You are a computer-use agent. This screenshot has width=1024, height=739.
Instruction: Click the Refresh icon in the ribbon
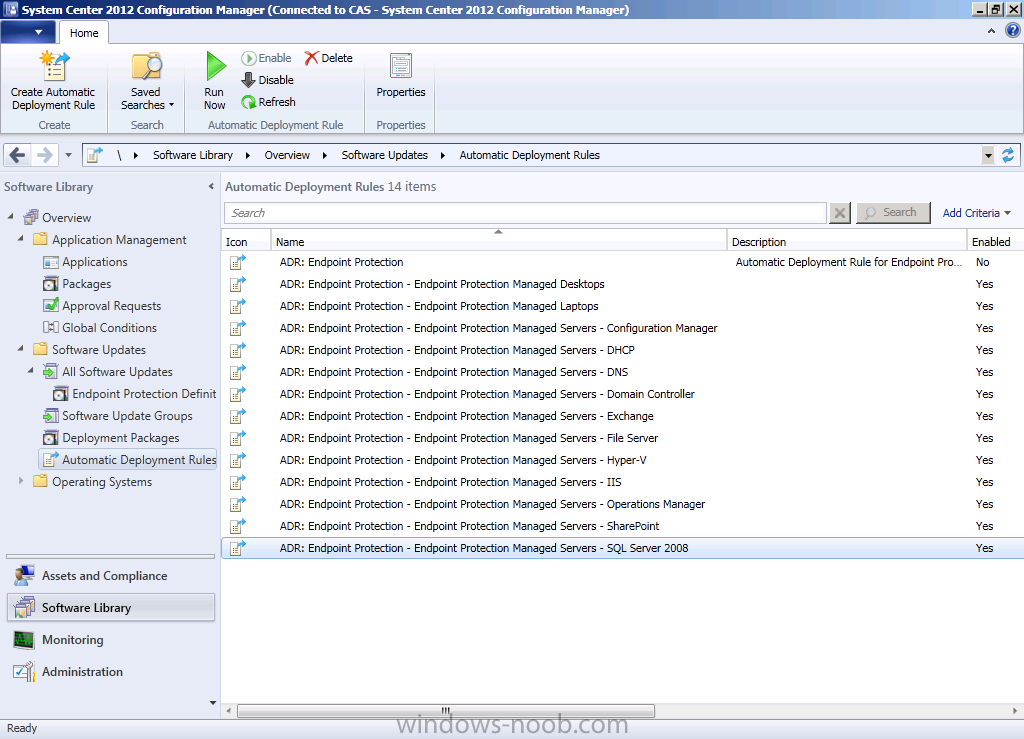point(248,102)
